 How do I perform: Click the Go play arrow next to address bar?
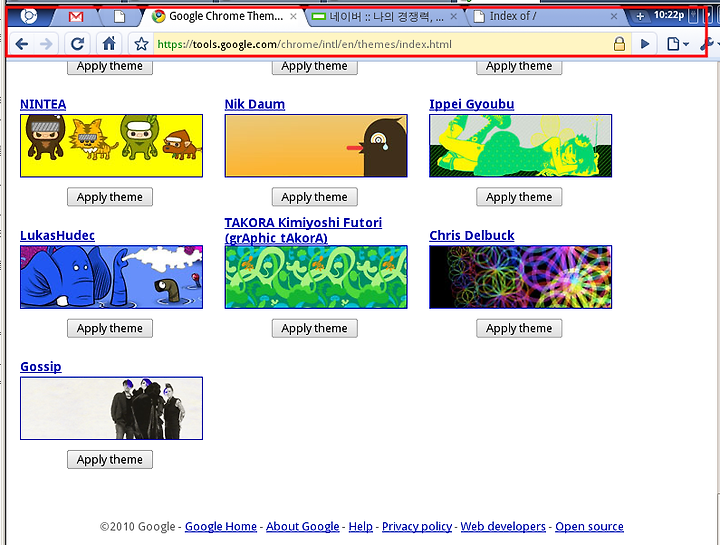point(645,44)
